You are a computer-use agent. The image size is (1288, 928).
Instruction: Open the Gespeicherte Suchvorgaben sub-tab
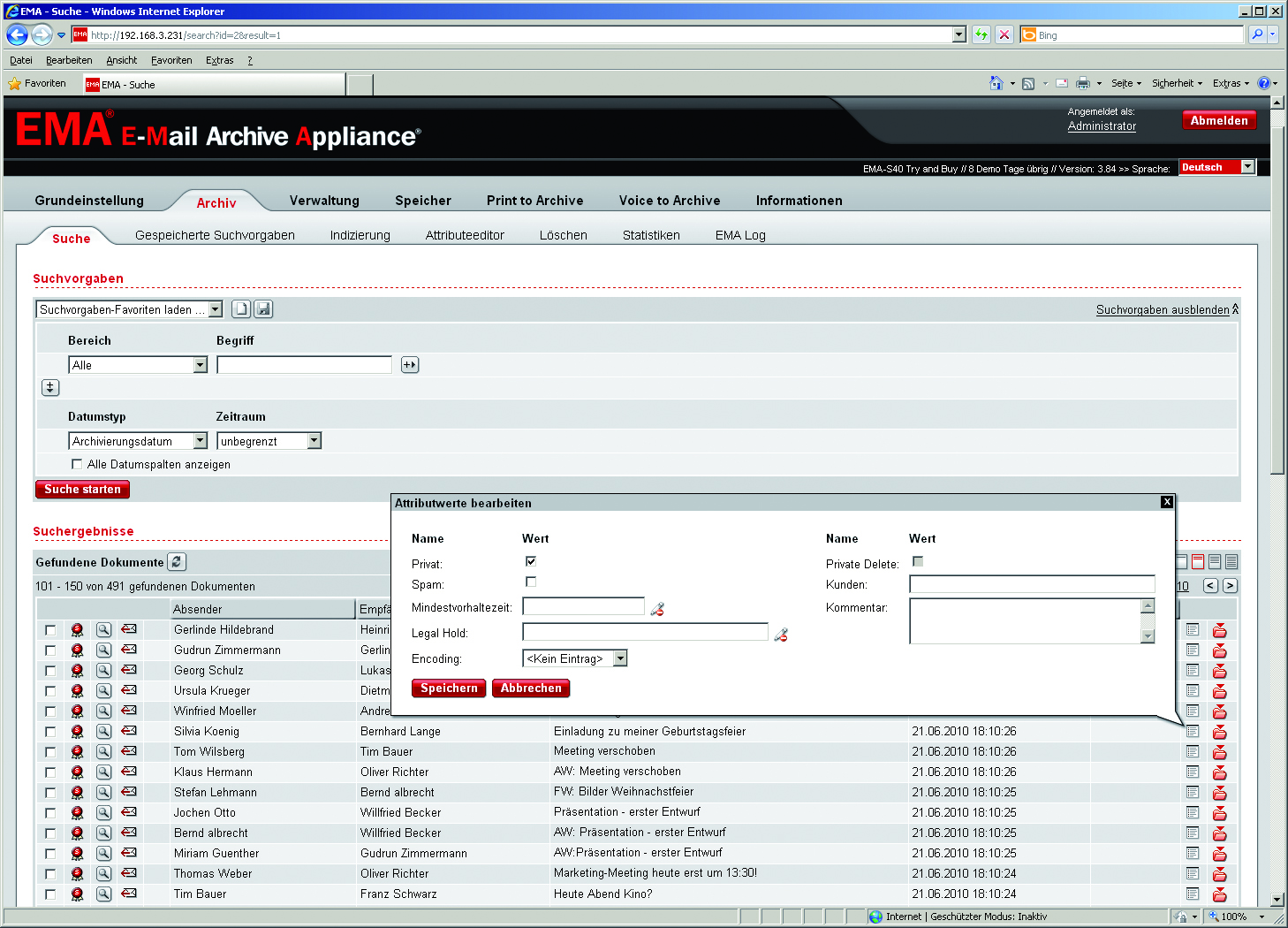click(x=215, y=235)
